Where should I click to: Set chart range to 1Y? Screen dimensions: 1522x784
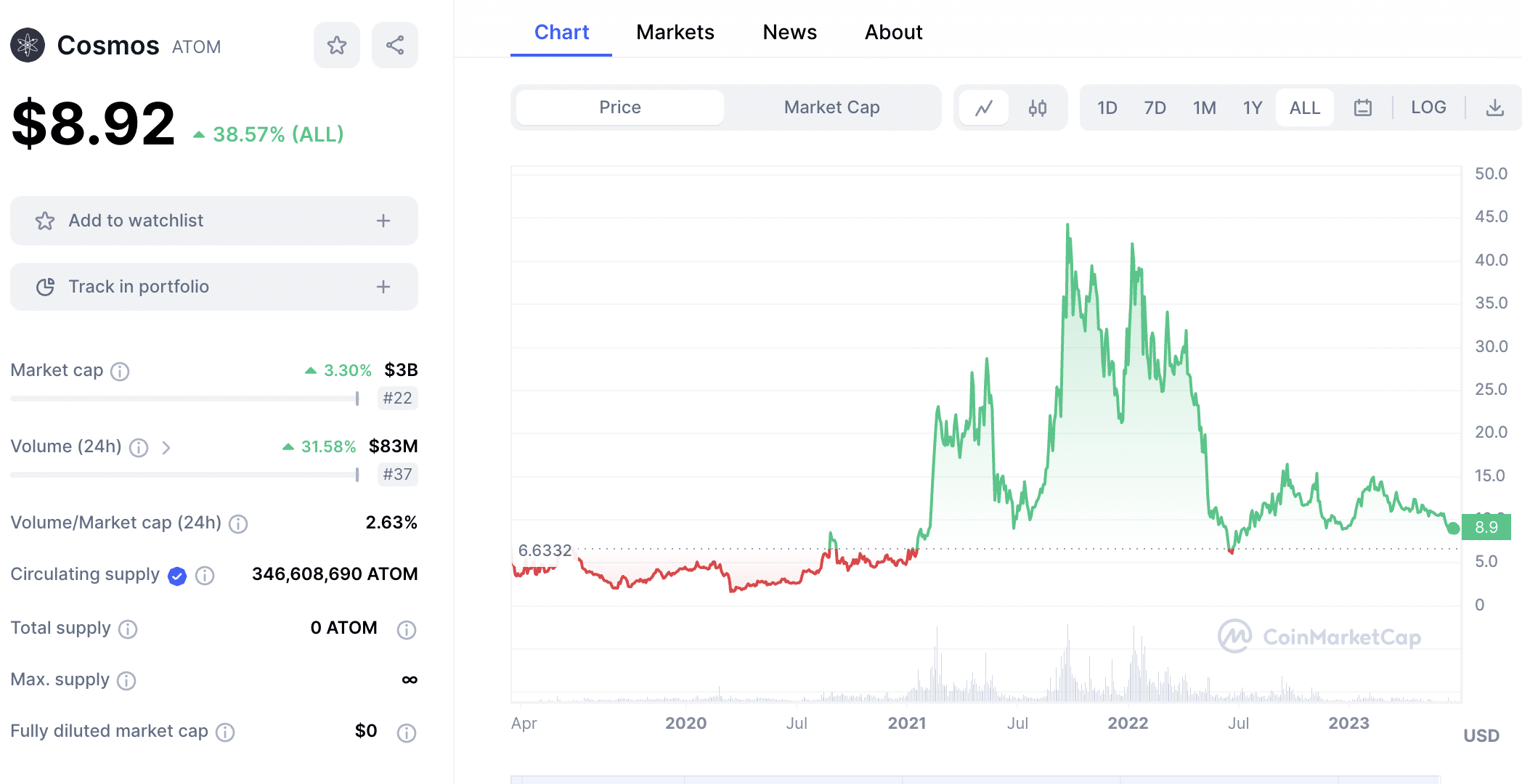pyautogui.click(x=1253, y=107)
